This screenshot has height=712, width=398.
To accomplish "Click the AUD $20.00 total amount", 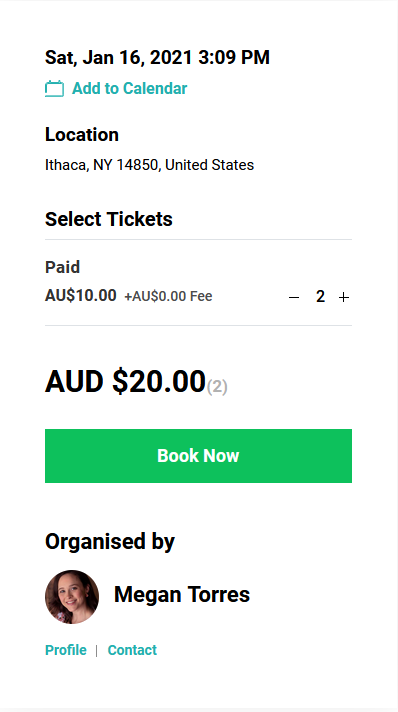I will pyautogui.click(x=125, y=381).
